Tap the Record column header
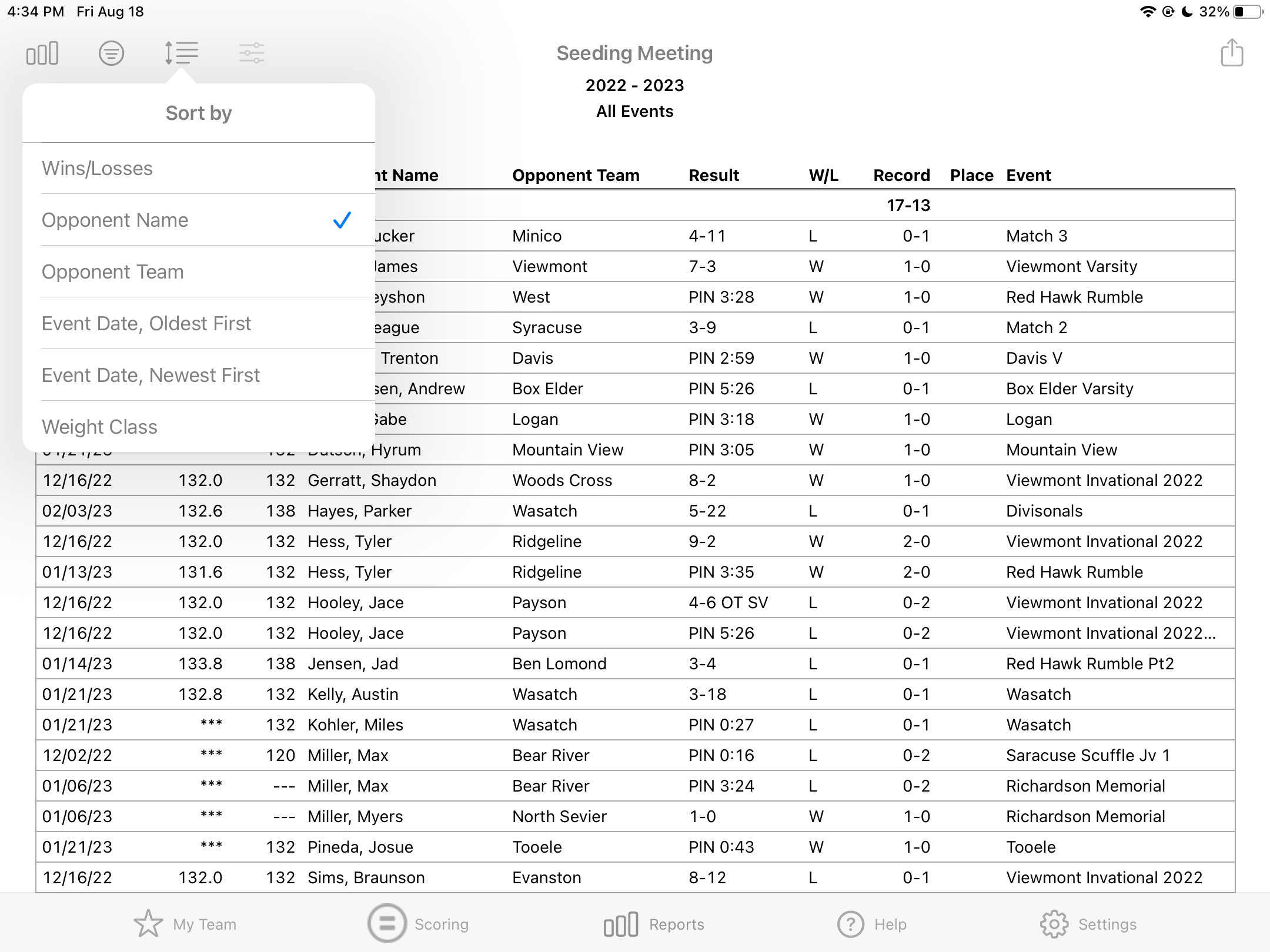 click(901, 175)
